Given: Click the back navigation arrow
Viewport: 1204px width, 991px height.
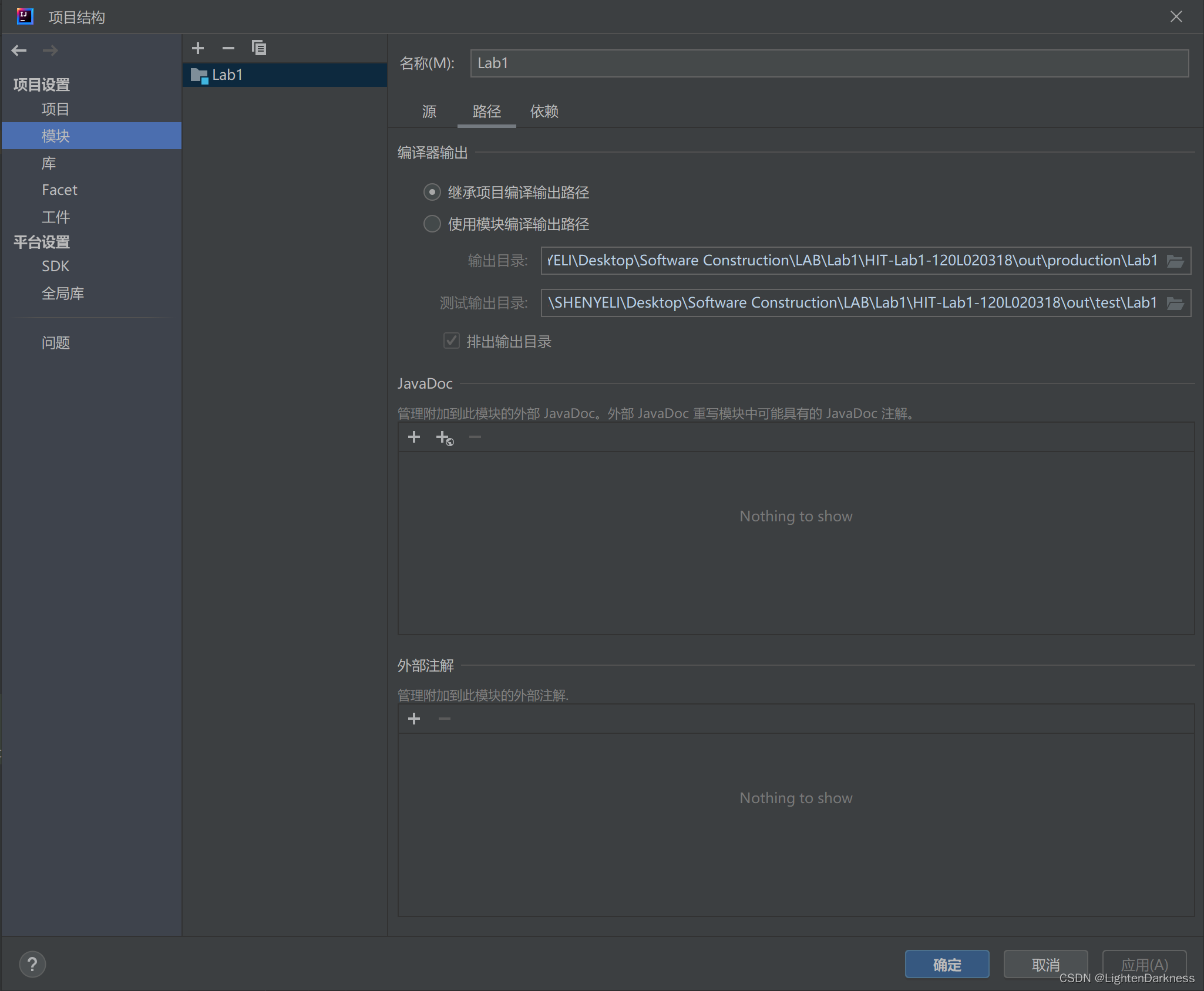Looking at the screenshot, I should pos(19,50).
